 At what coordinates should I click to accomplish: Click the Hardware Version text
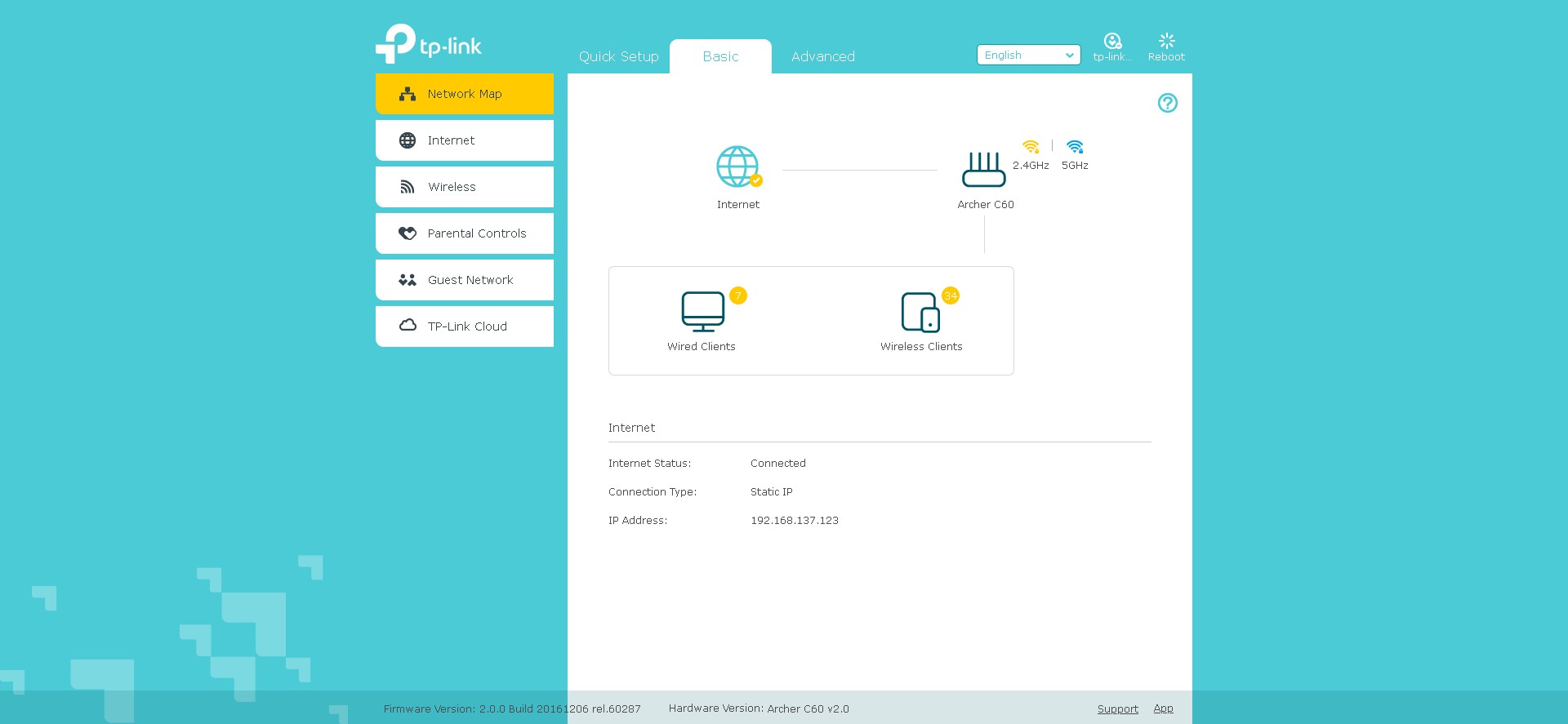tap(759, 708)
